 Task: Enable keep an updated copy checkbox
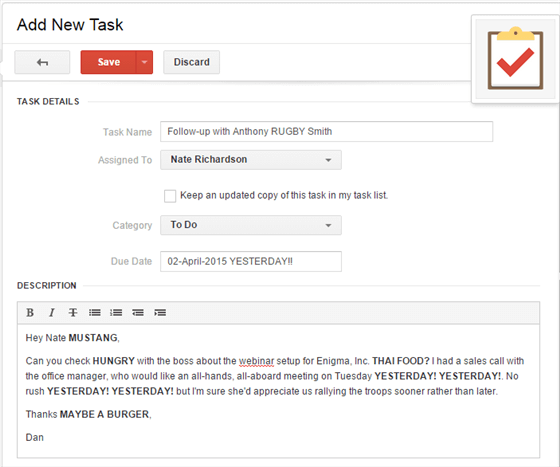point(170,196)
